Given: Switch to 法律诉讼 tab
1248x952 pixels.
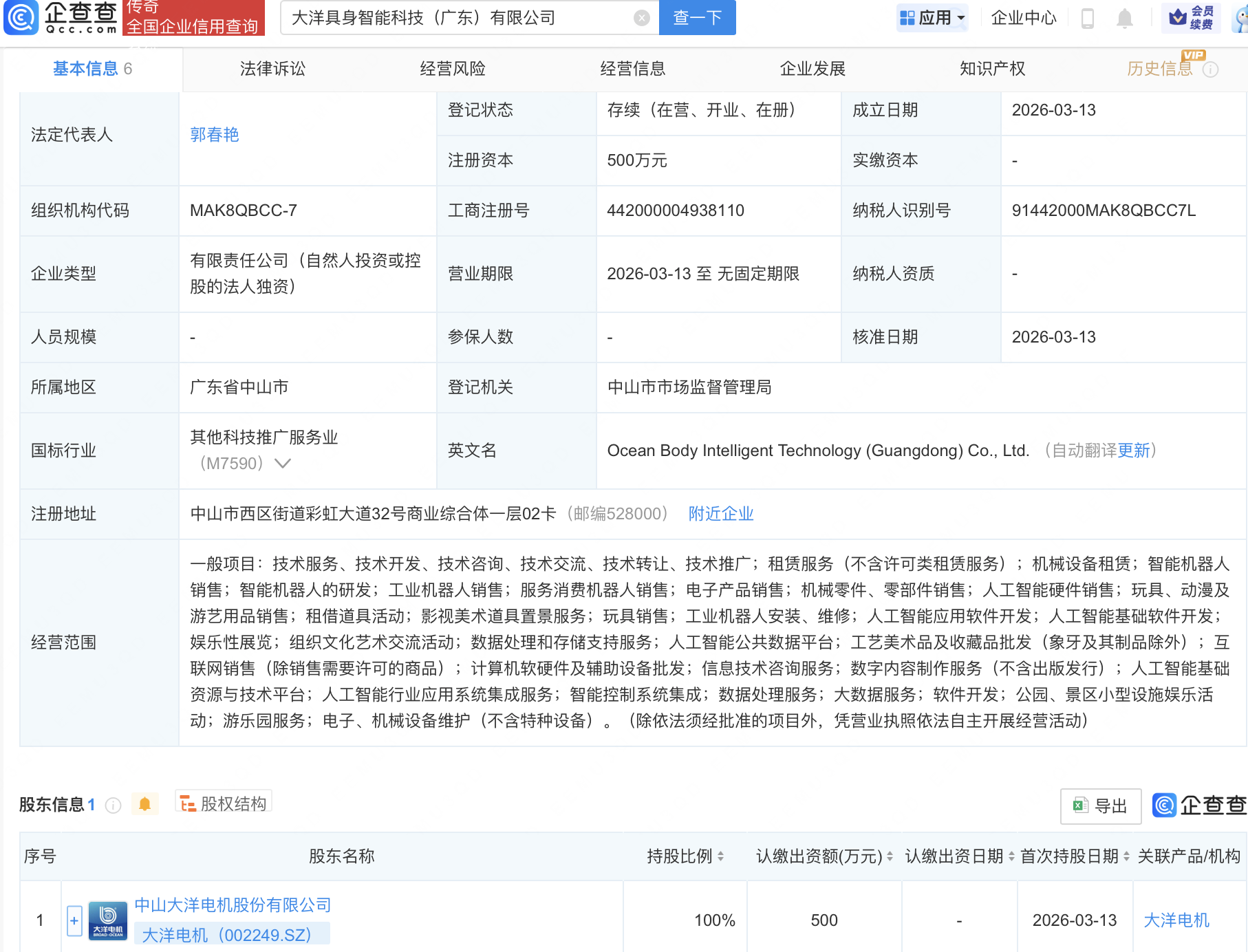Looking at the screenshot, I should pyautogui.click(x=272, y=69).
